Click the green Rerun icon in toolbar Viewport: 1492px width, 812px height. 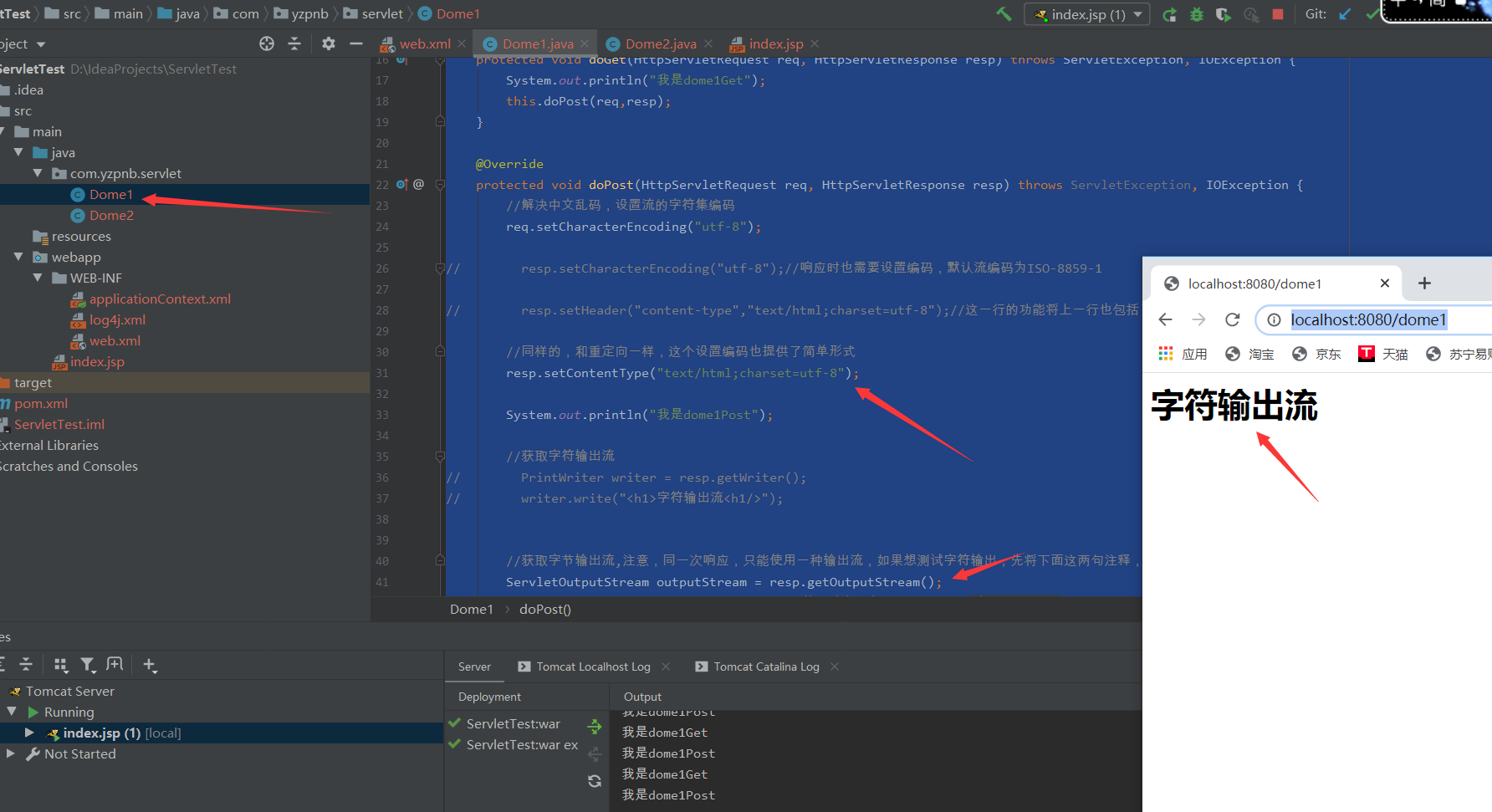pyautogui.click(x=1170, y=14)
